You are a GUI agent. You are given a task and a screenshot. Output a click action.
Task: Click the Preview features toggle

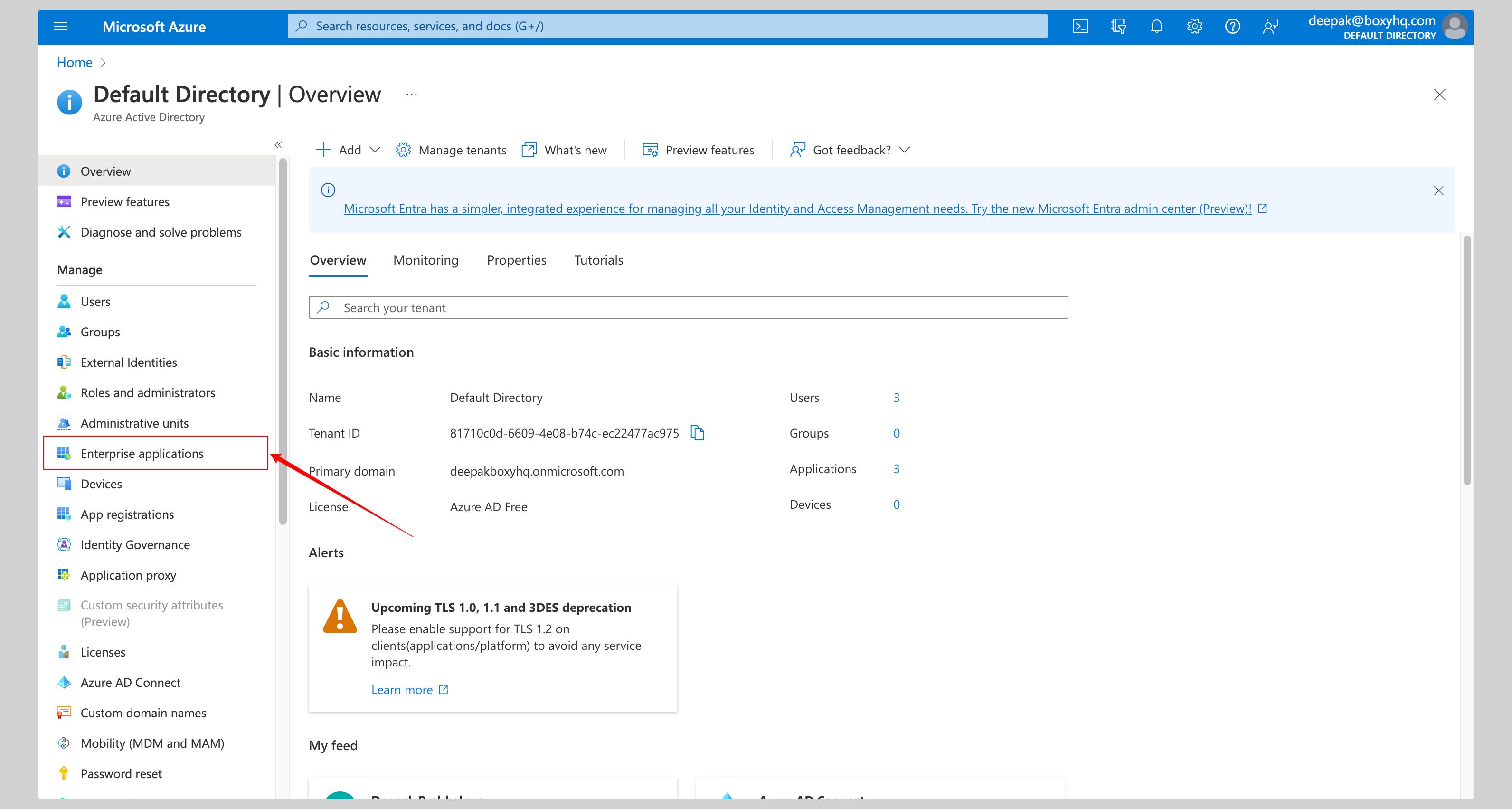click(699, 149)
